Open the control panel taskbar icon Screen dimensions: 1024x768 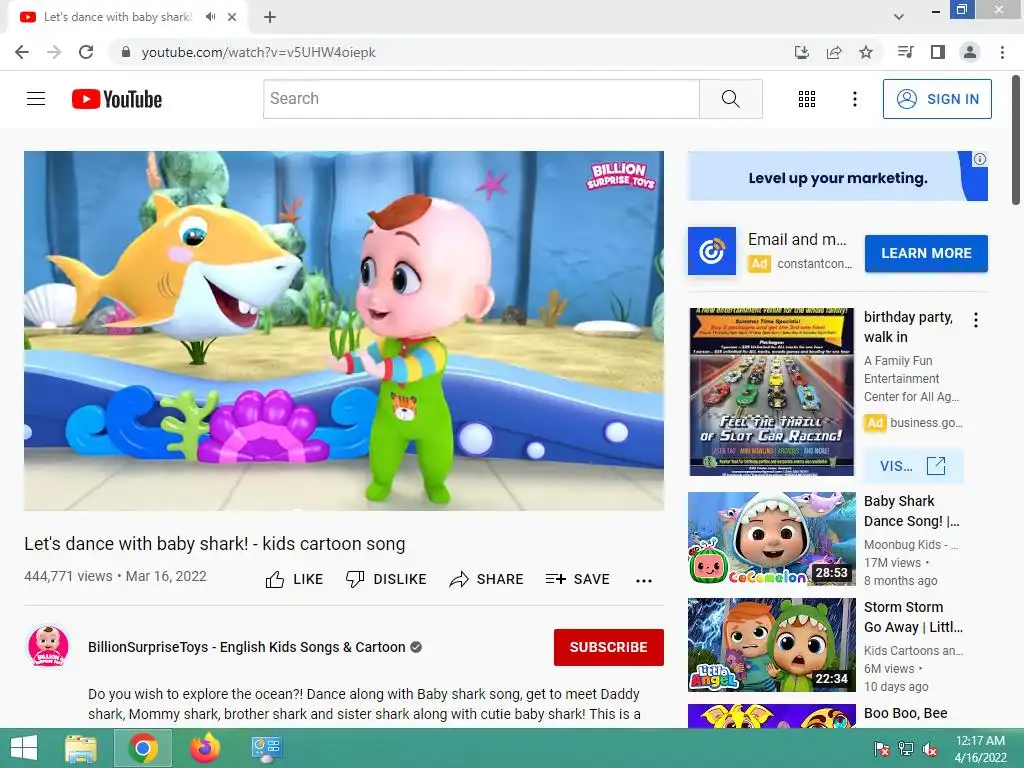(x=266, y=748)
